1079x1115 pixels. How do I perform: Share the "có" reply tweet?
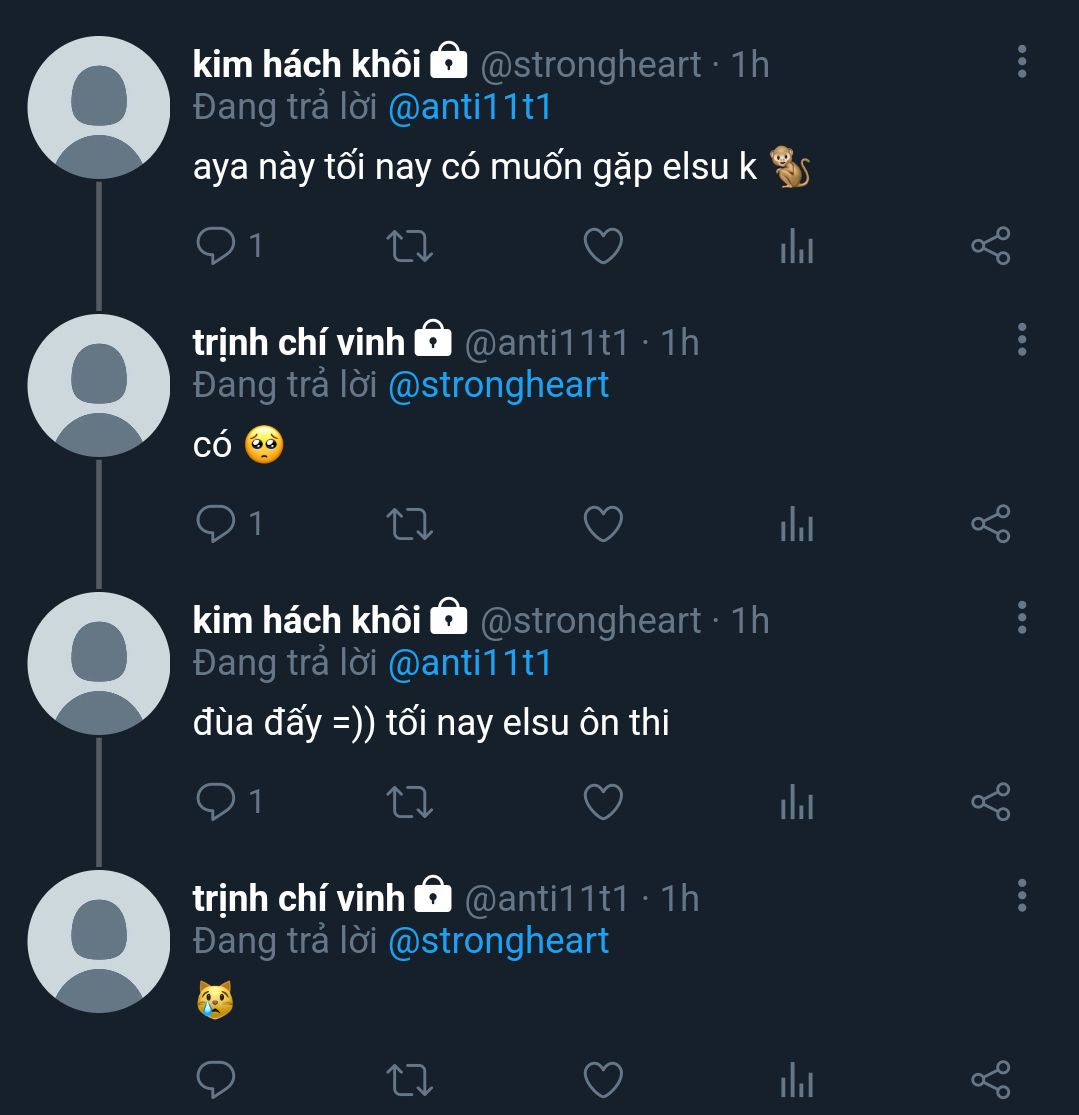(991, 524)
